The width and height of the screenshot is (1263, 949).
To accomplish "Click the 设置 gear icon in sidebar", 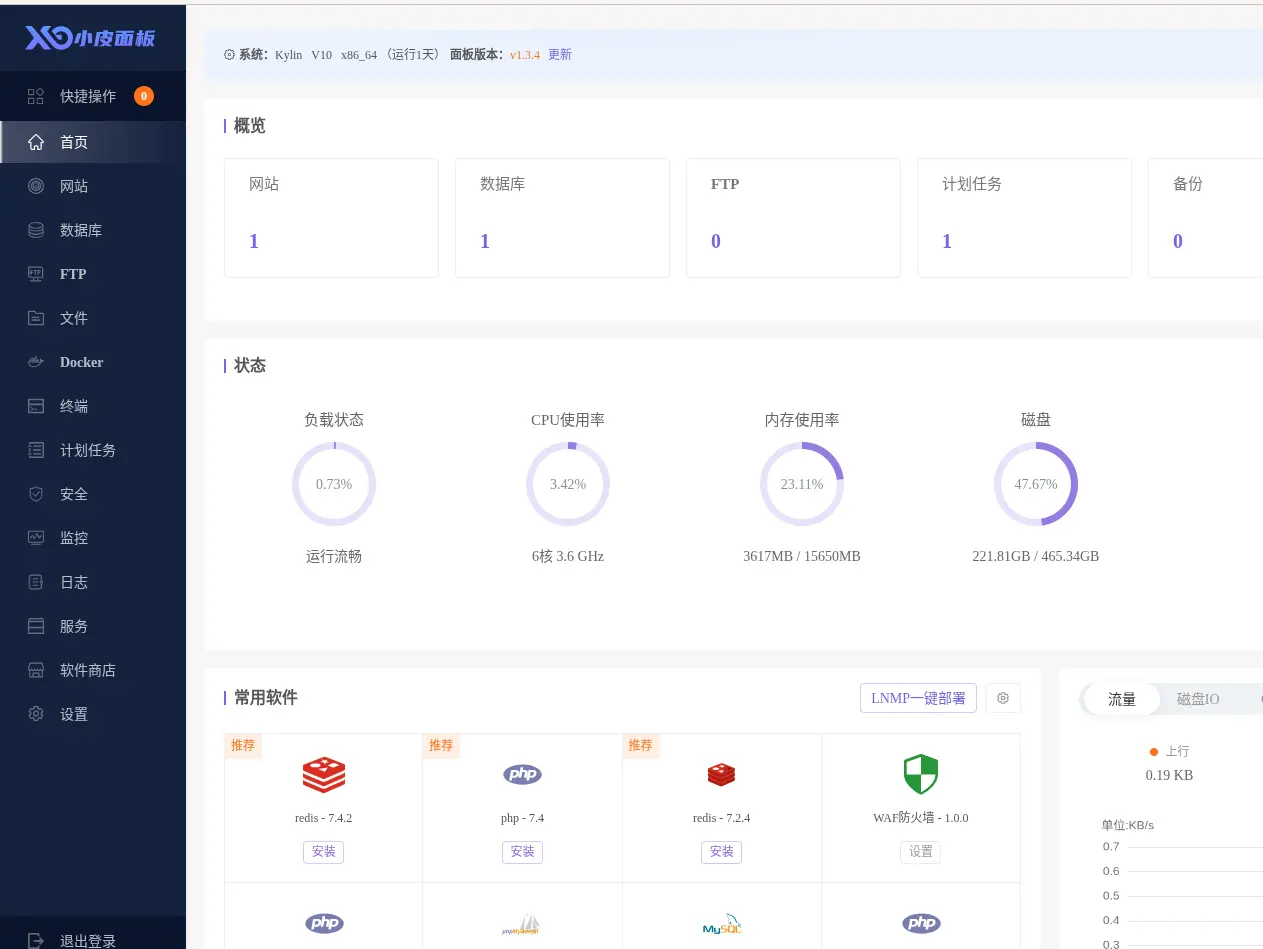I will 36,714.
